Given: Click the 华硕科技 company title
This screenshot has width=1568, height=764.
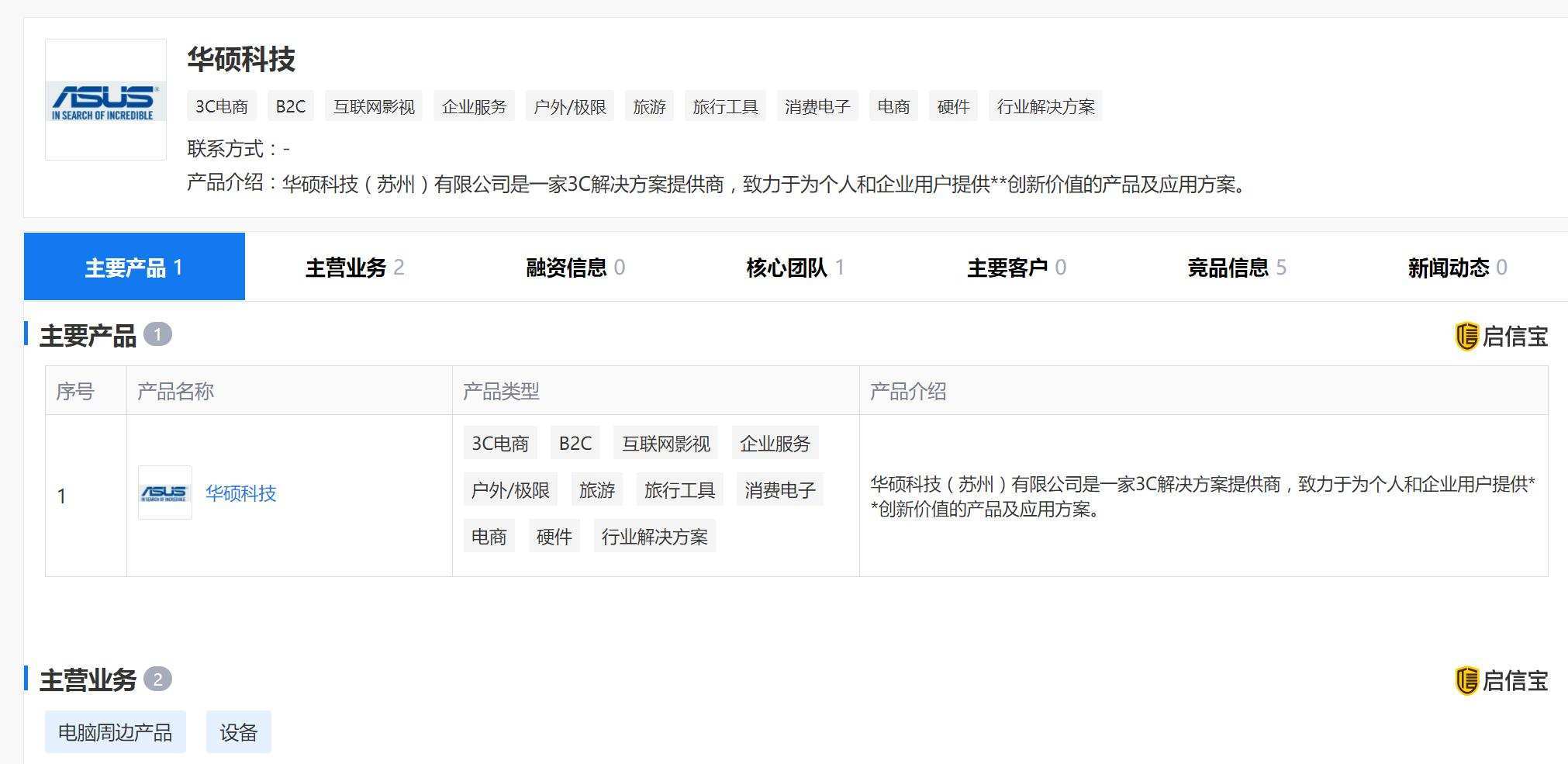Looking at the screenshot, I should [x=241, y=60].
